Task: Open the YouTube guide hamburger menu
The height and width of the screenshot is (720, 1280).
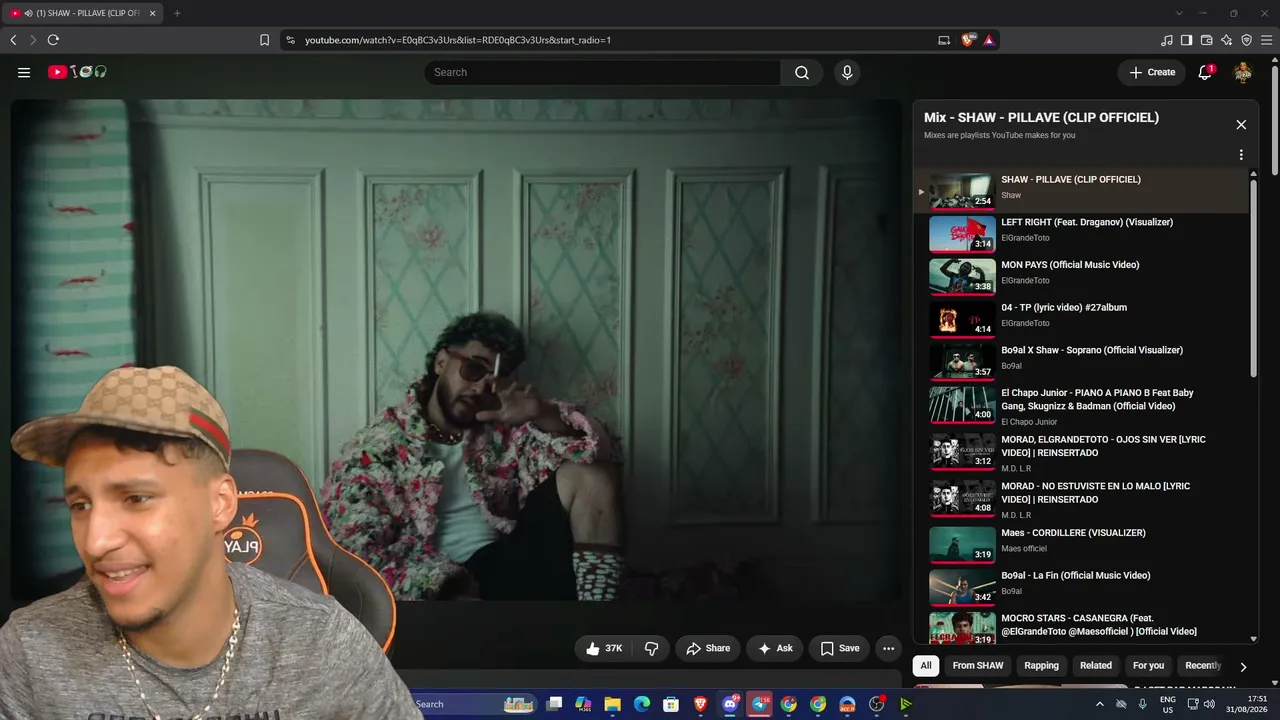Action: 24,72
